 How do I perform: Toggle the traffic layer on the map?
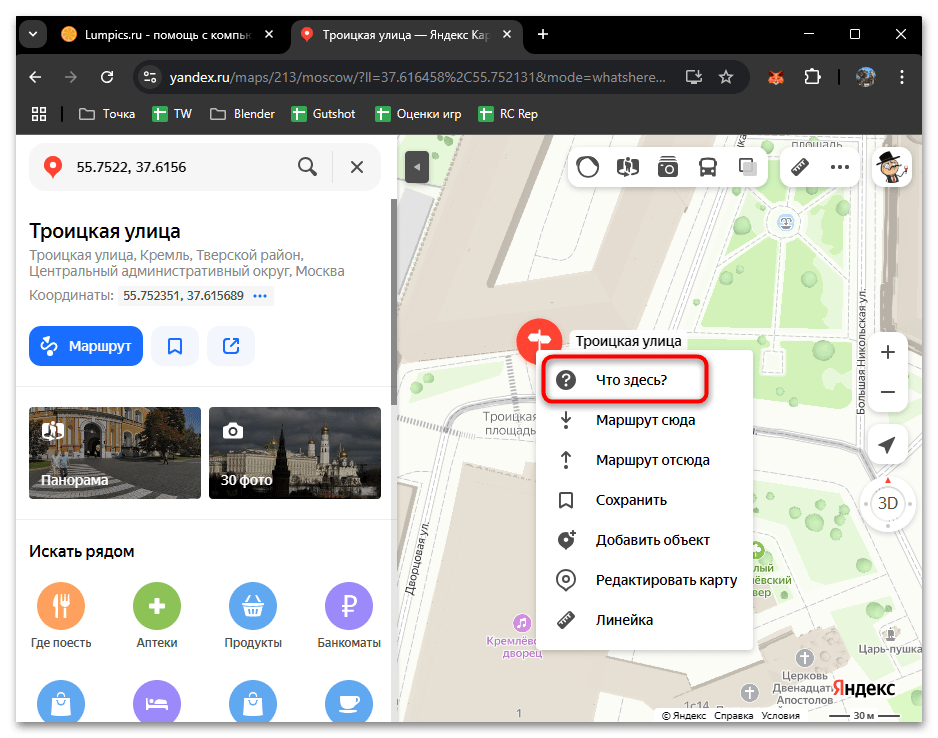click(x=587, y=167)
